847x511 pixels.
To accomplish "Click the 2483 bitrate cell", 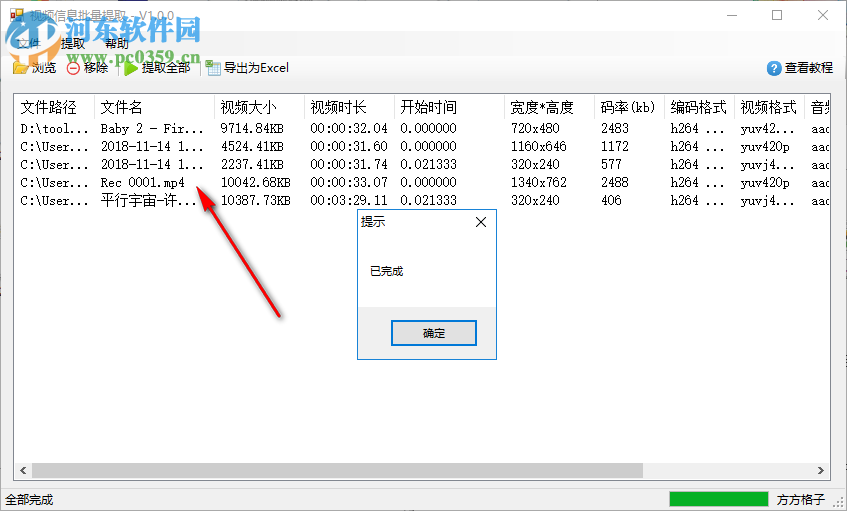I will (x=615, y=129).
